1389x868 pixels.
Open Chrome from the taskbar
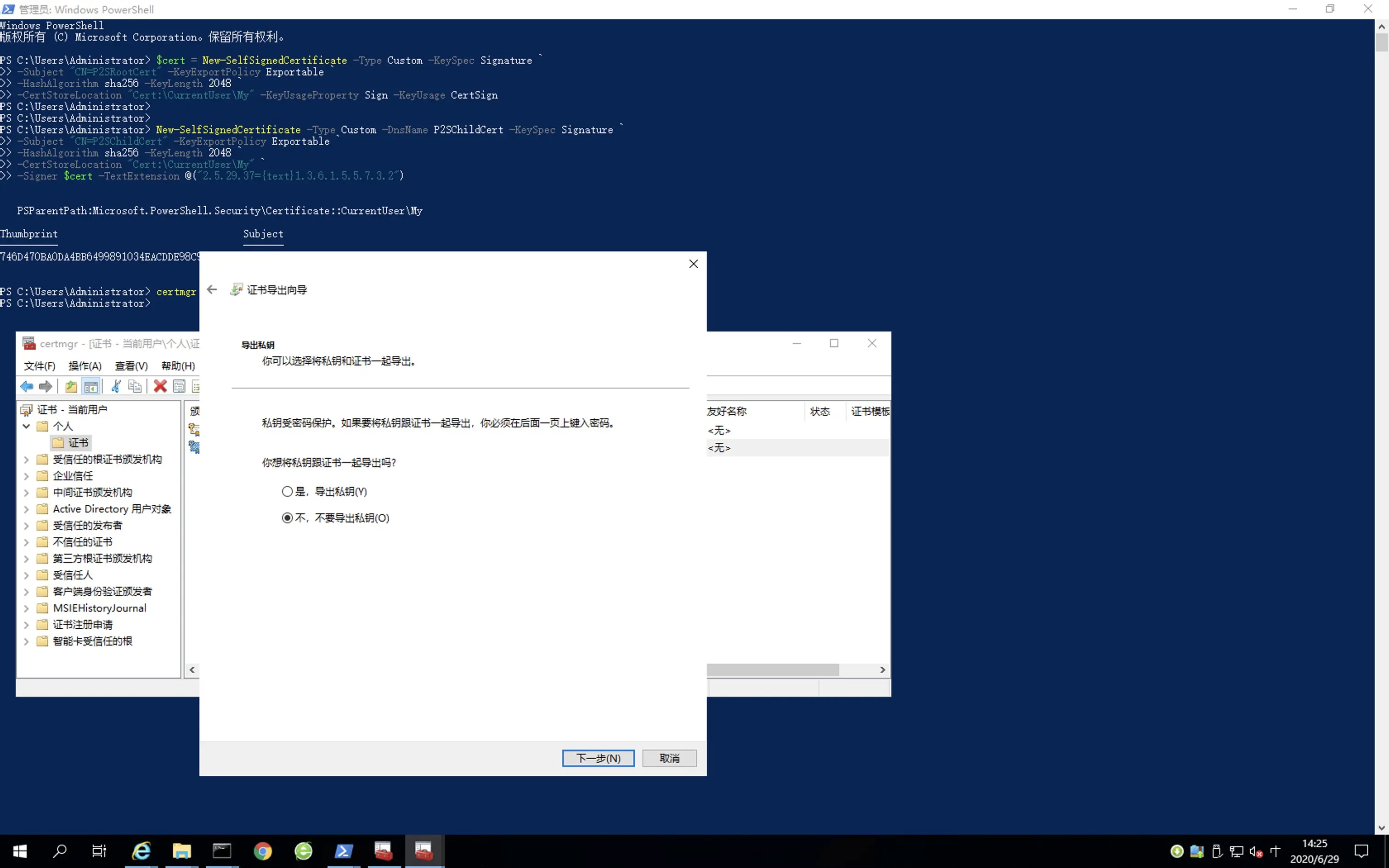point(263,851)
